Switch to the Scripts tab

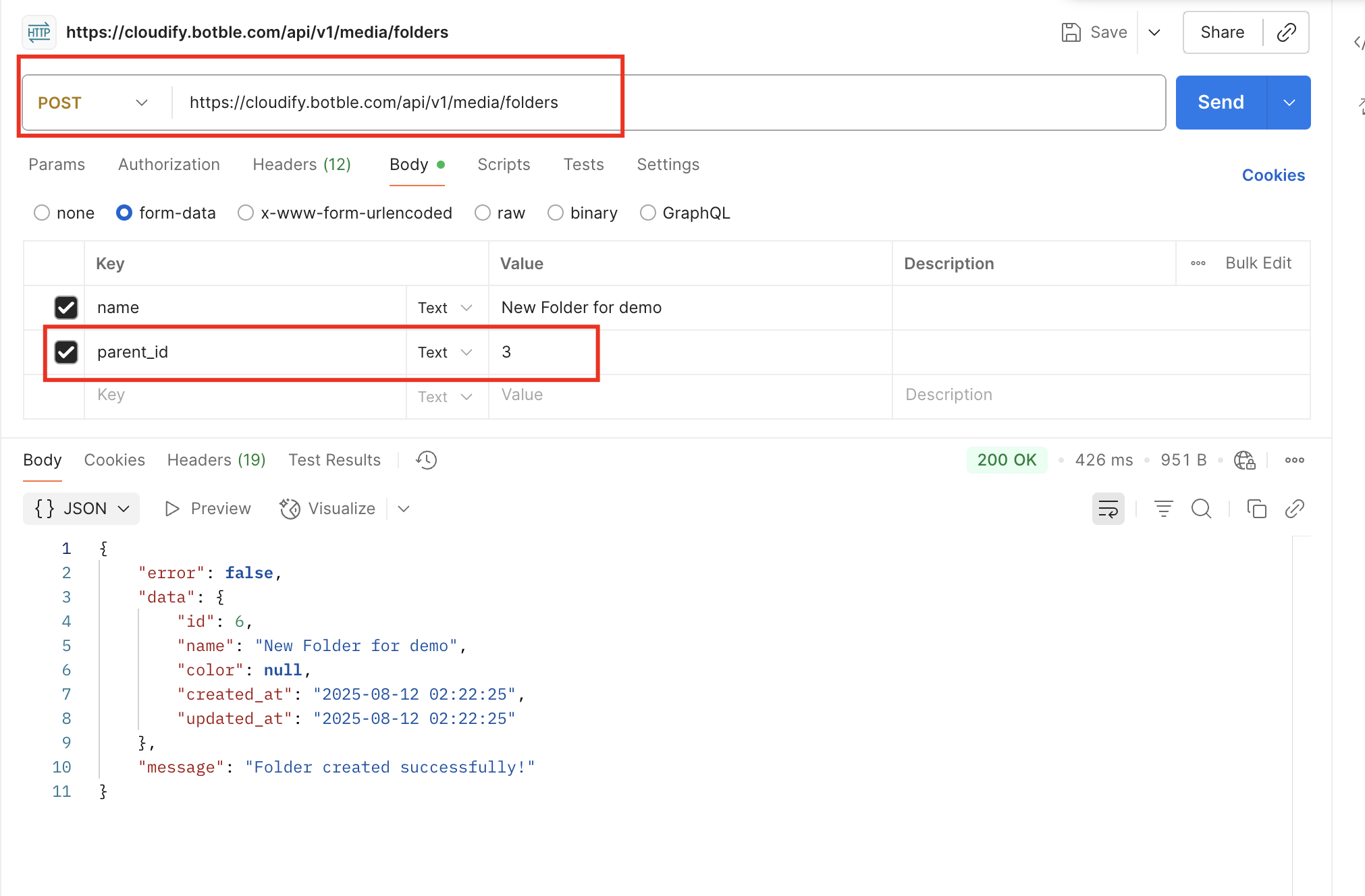coord(504,165)
